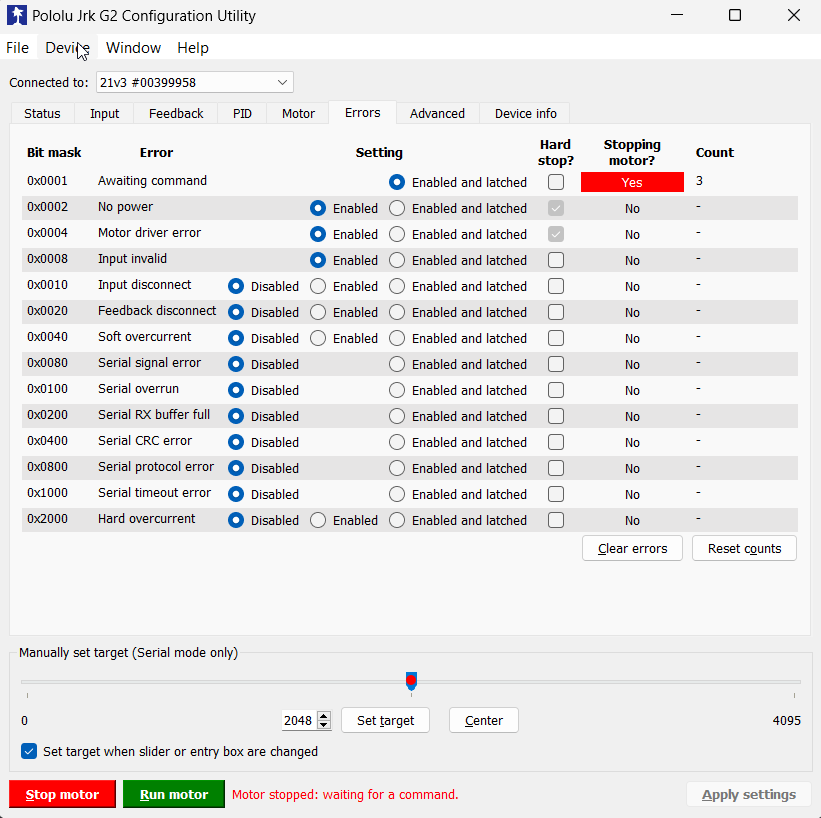Open the Advanced tab
Viewport: 821px width, 818px height.
(437, 113)
